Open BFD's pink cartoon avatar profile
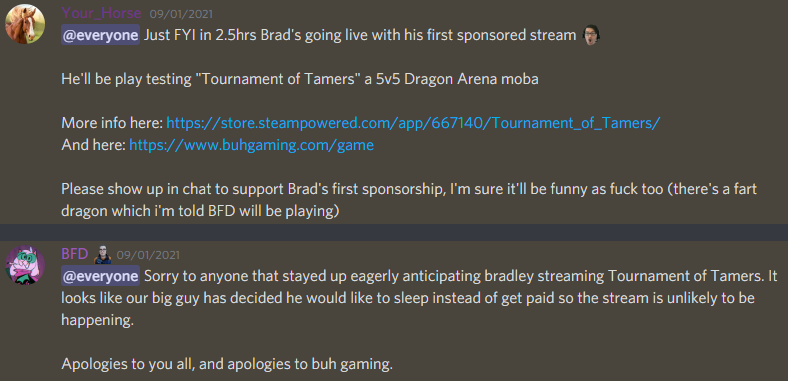788x381 pixels. click(25, 265)
